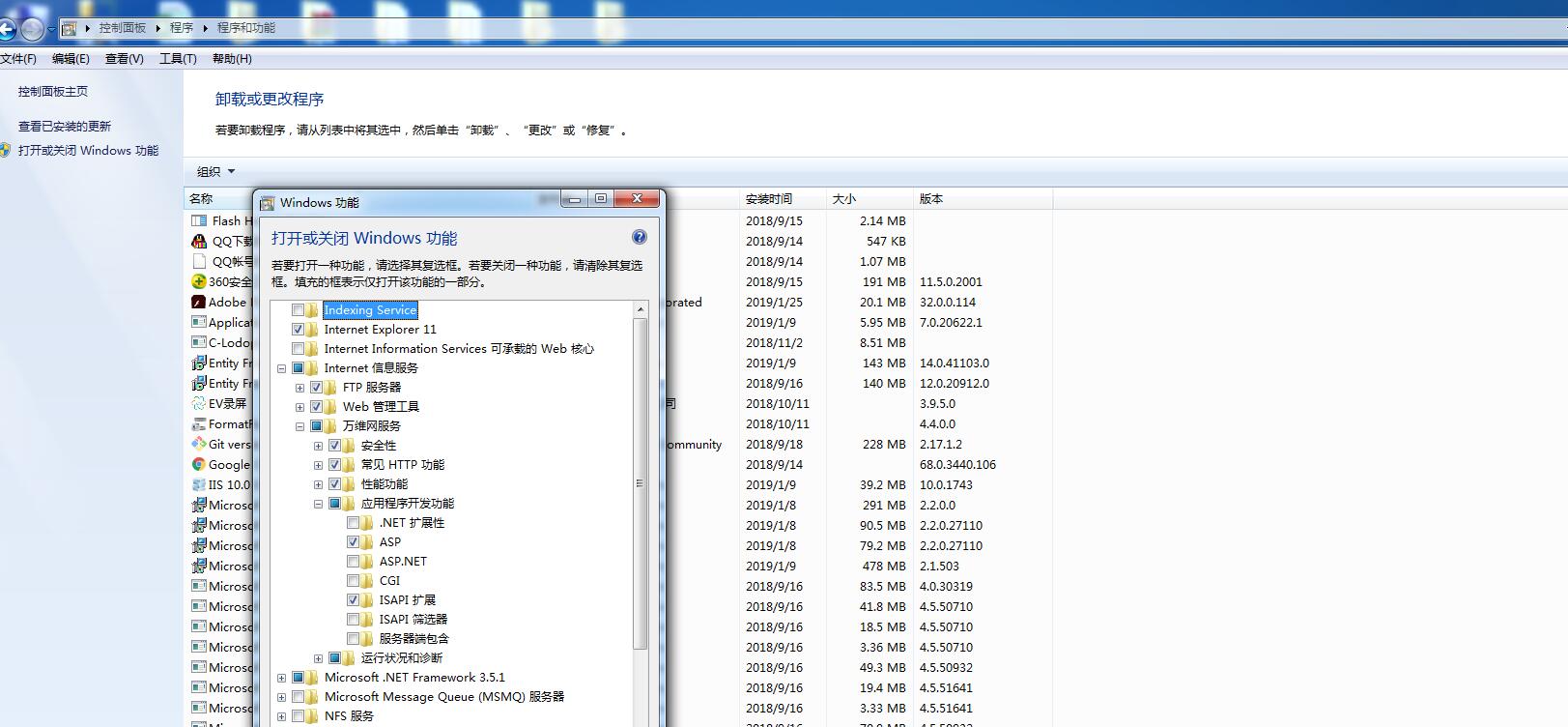This screenshot has height=727, width=1568.
Task: Select the Entity Framework icon for version 14.0.41103.0
Action: pyautogui.click(x=199, y=363)
